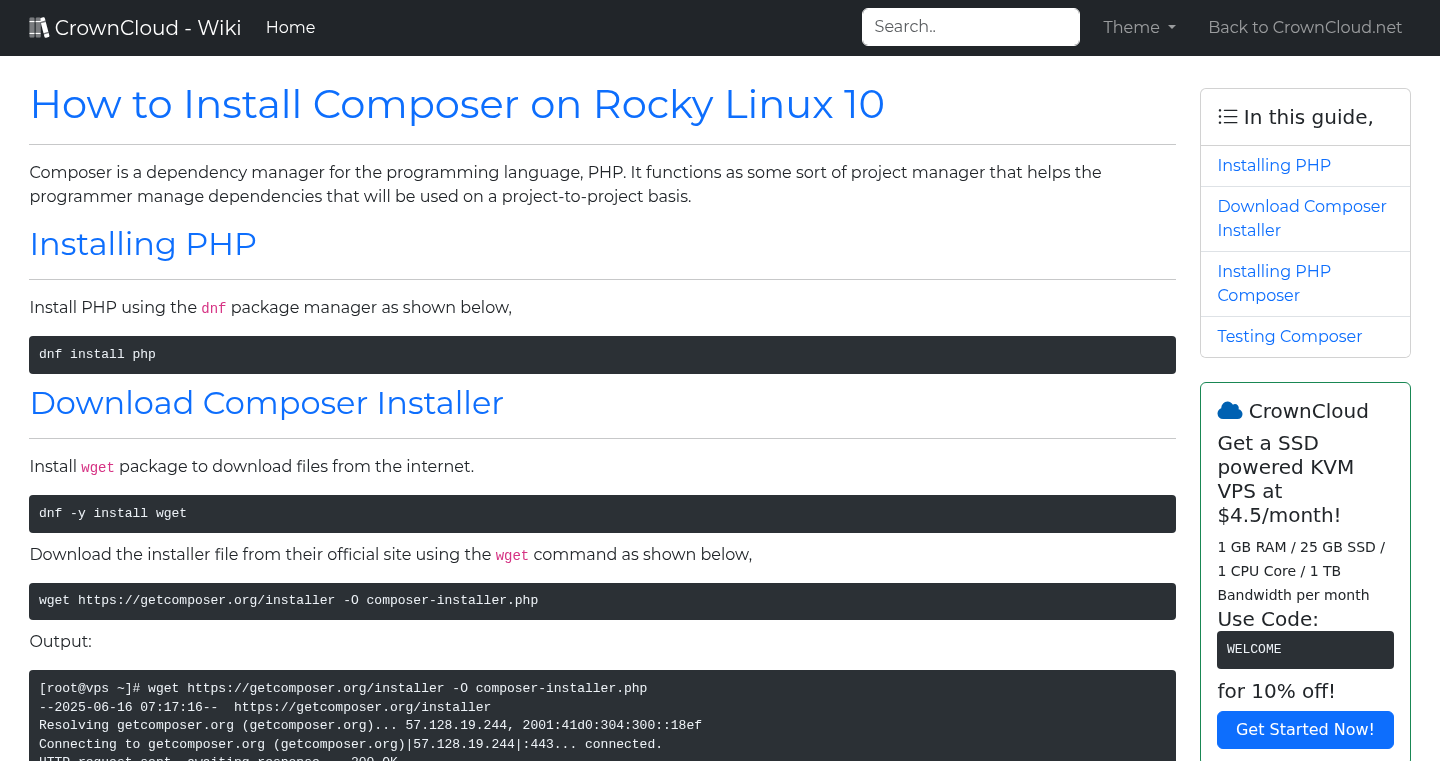
Task: Click the page title 'How to Install Composer'
Action: pyautogui.click(x=457, y=104)
